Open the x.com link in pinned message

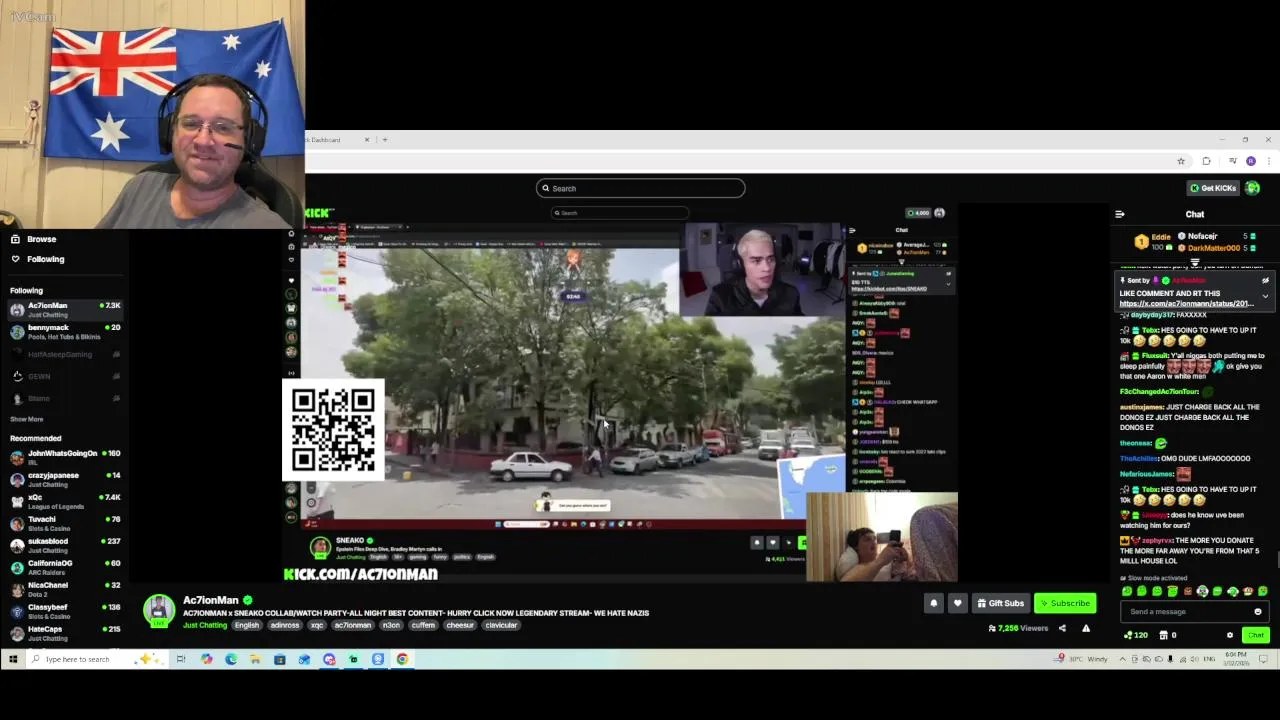1186,304
